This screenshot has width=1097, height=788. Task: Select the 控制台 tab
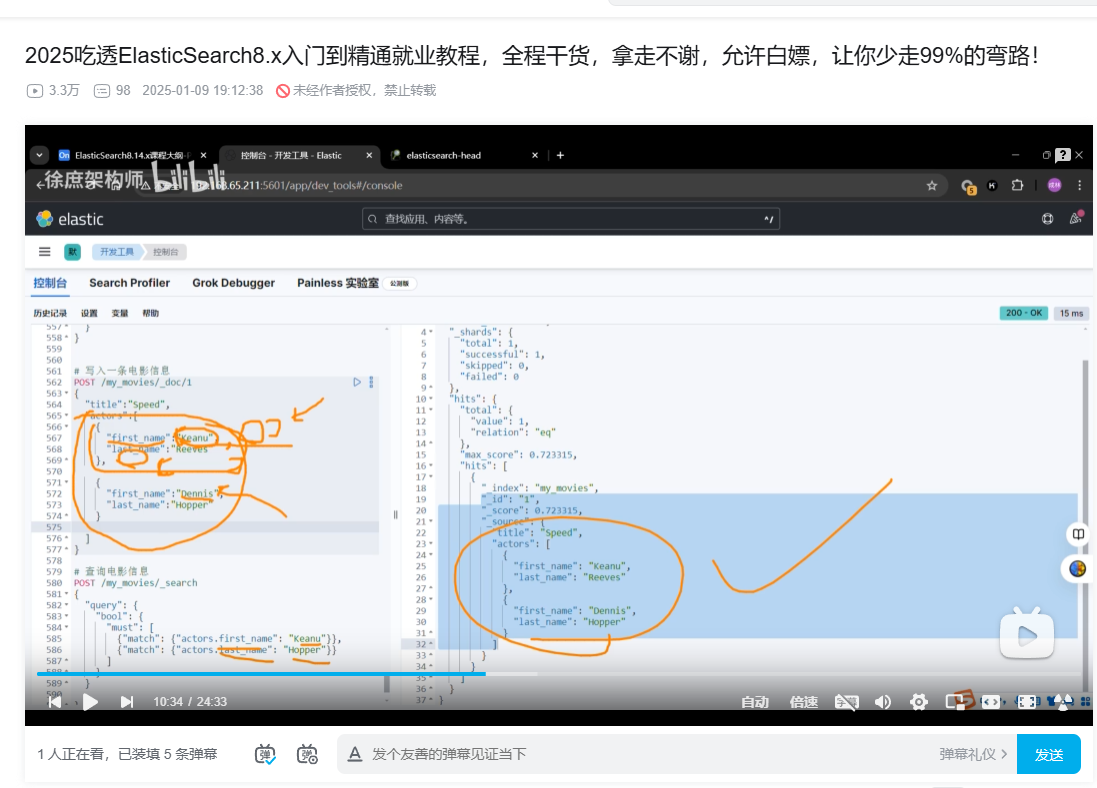coord(50,283)
